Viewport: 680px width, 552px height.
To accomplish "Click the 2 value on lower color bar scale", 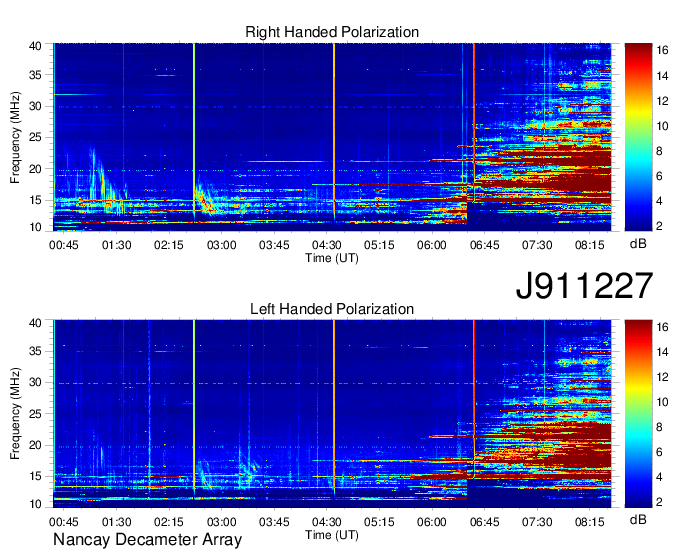I will 659,503.
